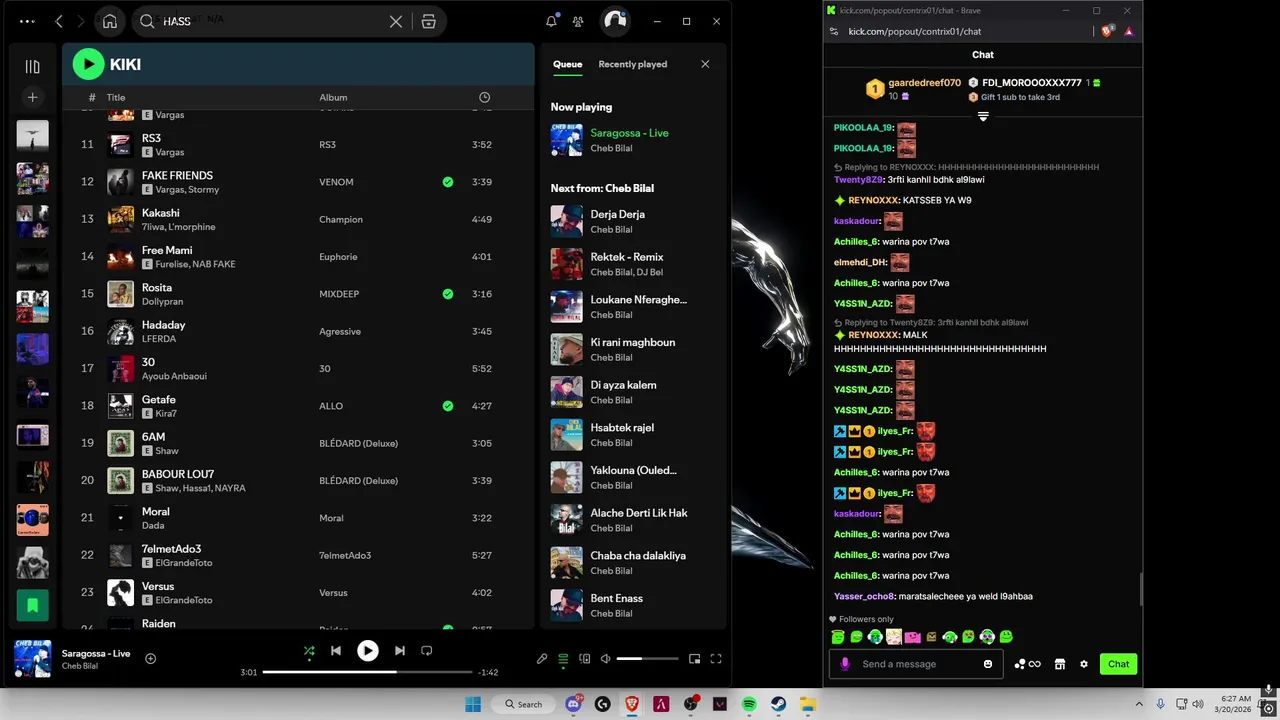Mute the Spotify volume speaker icon

[605, 659]
